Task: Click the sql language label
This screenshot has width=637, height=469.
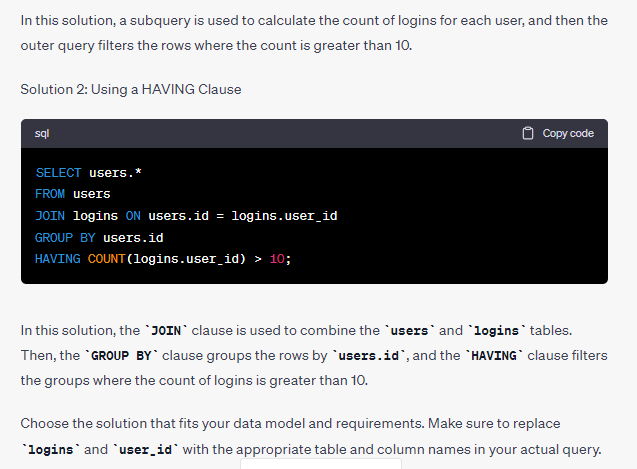Action: [x=42, y=133]
